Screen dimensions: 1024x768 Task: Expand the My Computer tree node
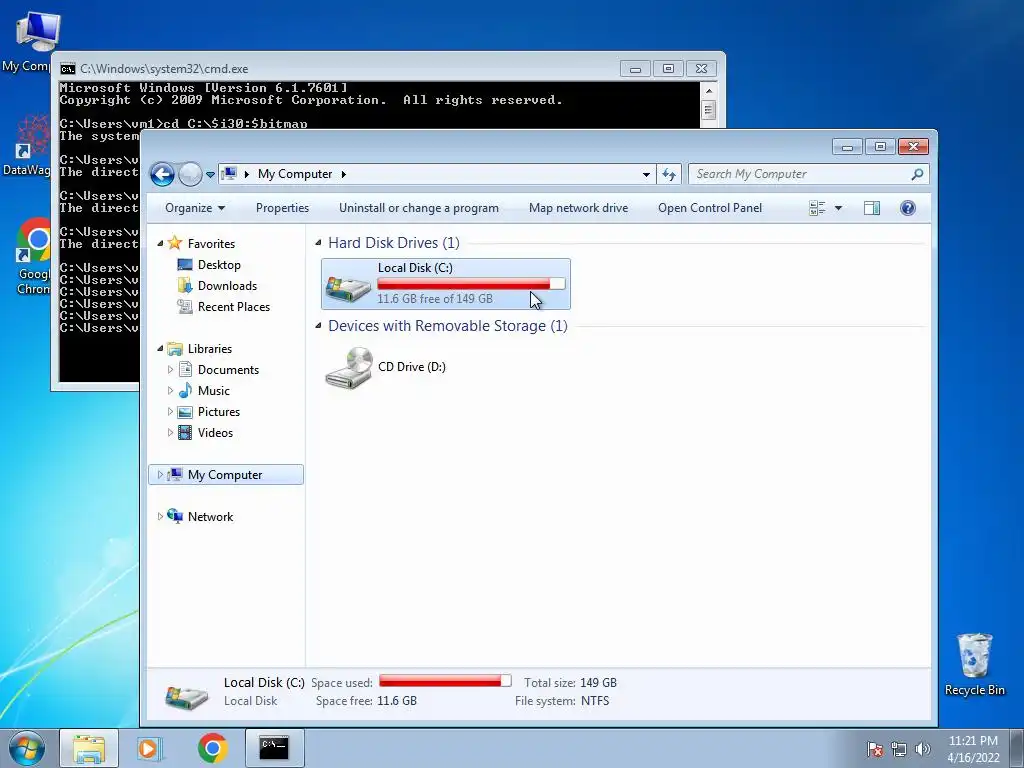pyautogui.click(x=160, y=475)
